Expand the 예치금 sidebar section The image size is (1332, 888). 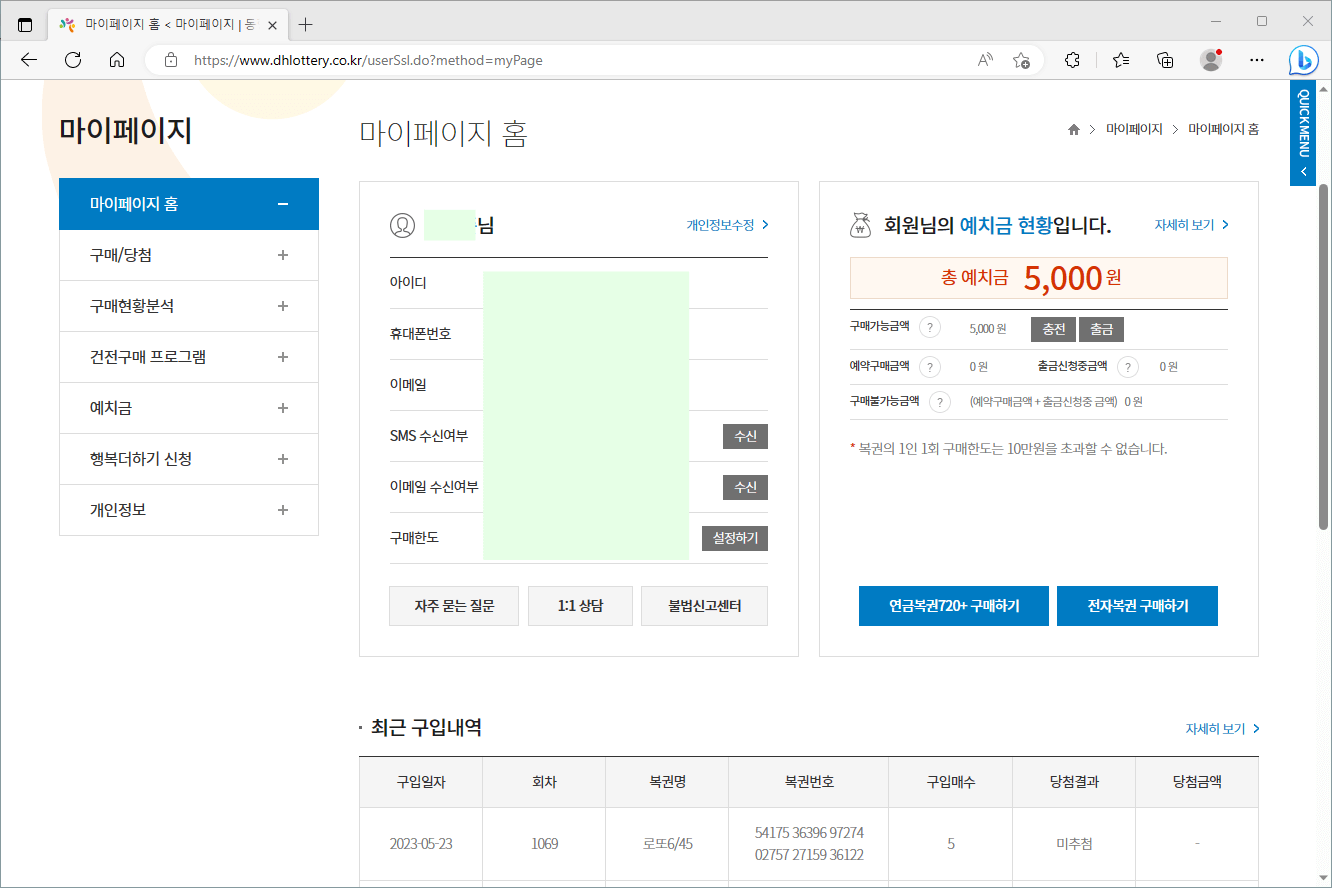click(283, 408)
